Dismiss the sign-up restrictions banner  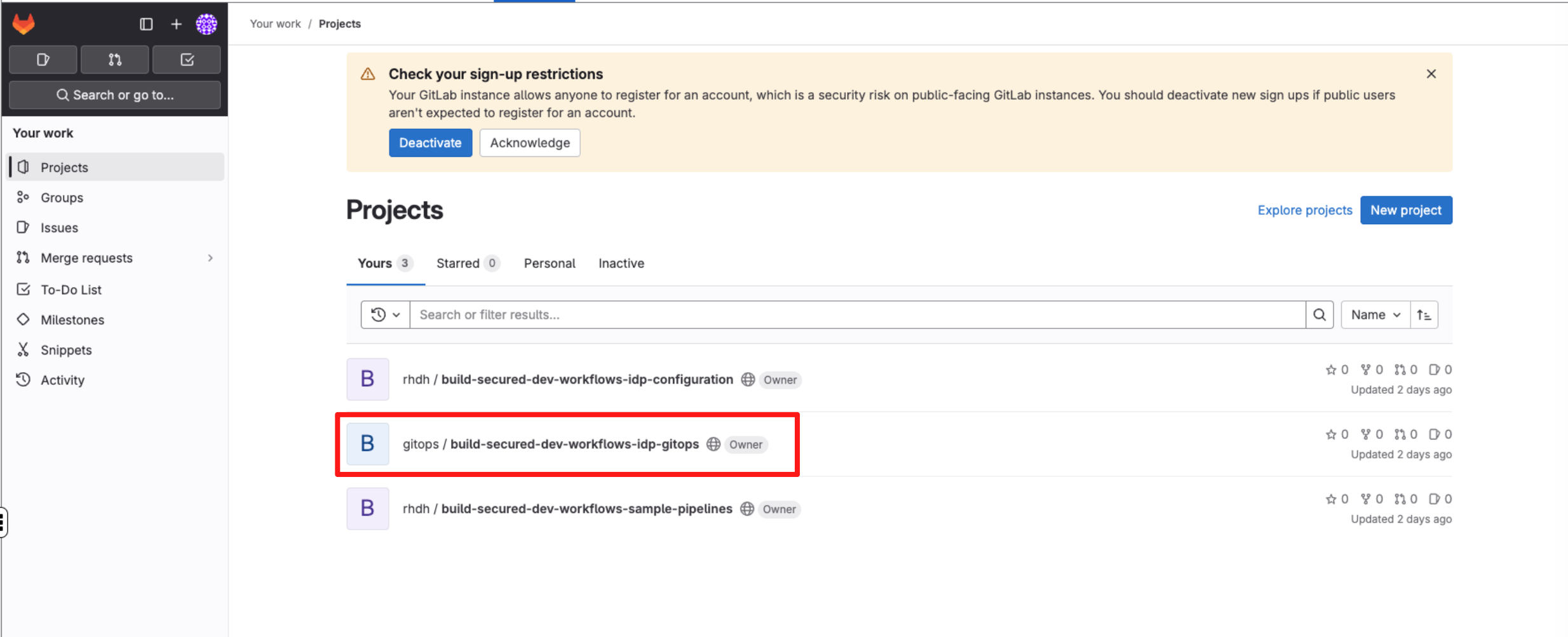point(1431,74)
